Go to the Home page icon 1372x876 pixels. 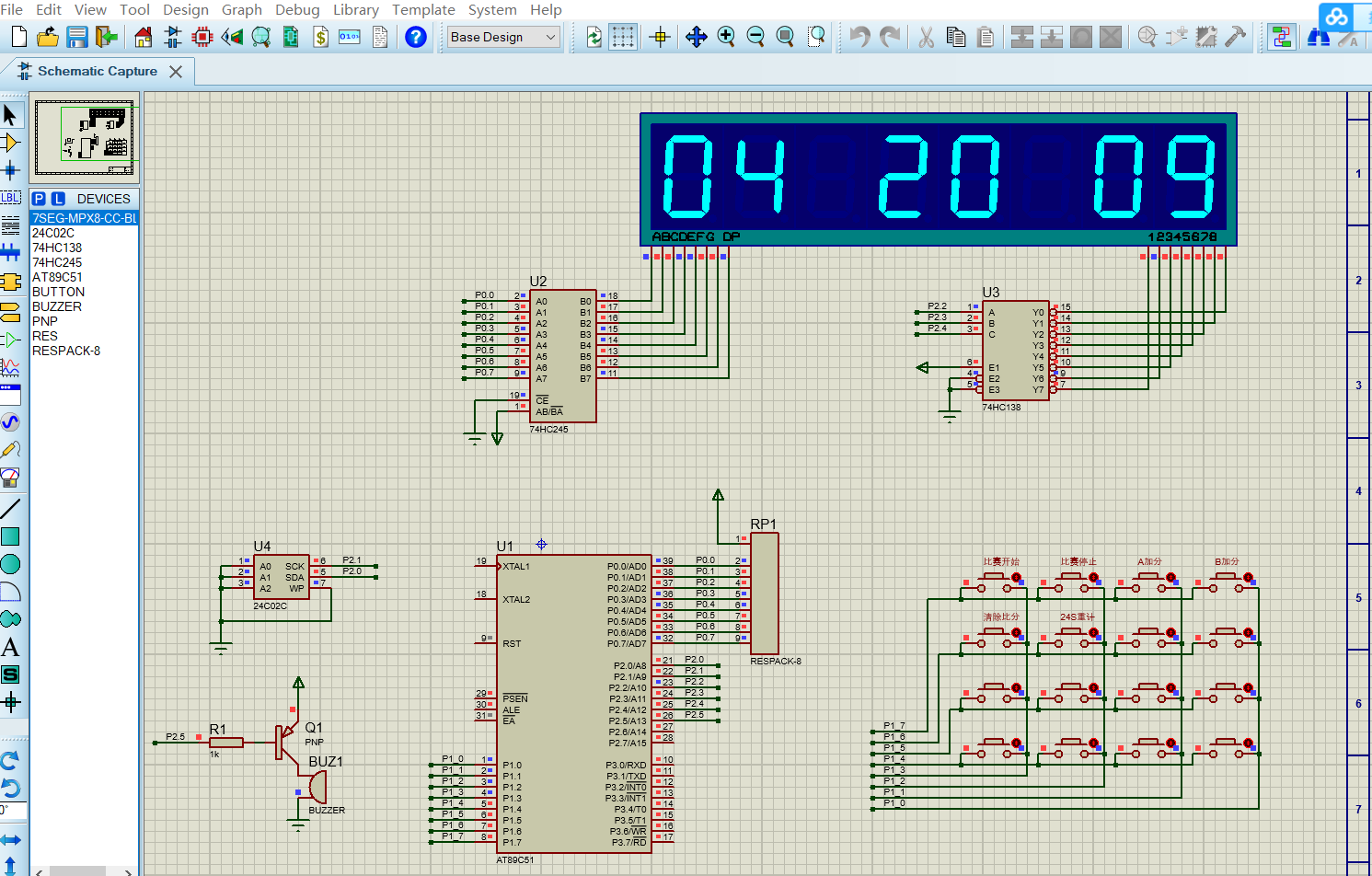pyautogui.click(x=143, y=37)
